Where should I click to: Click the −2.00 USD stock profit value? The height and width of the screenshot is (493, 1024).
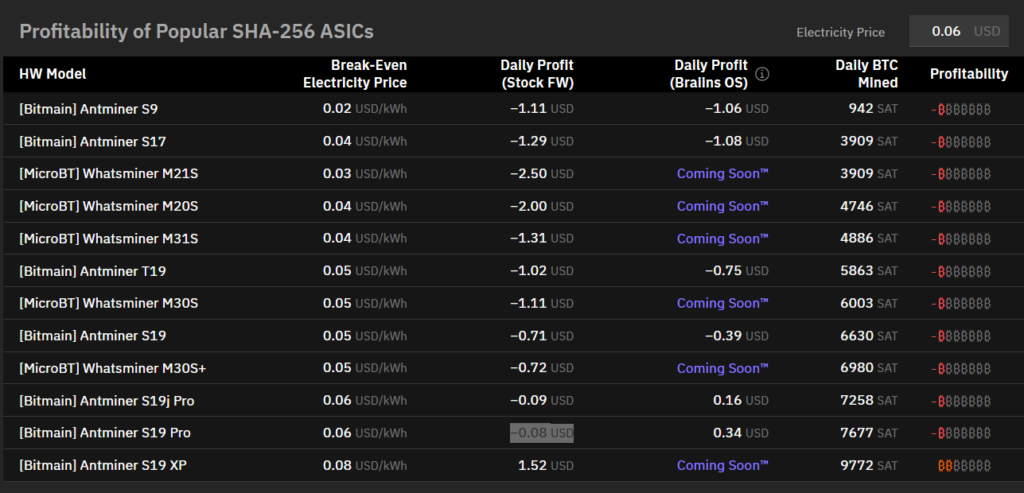pos(542,206)
